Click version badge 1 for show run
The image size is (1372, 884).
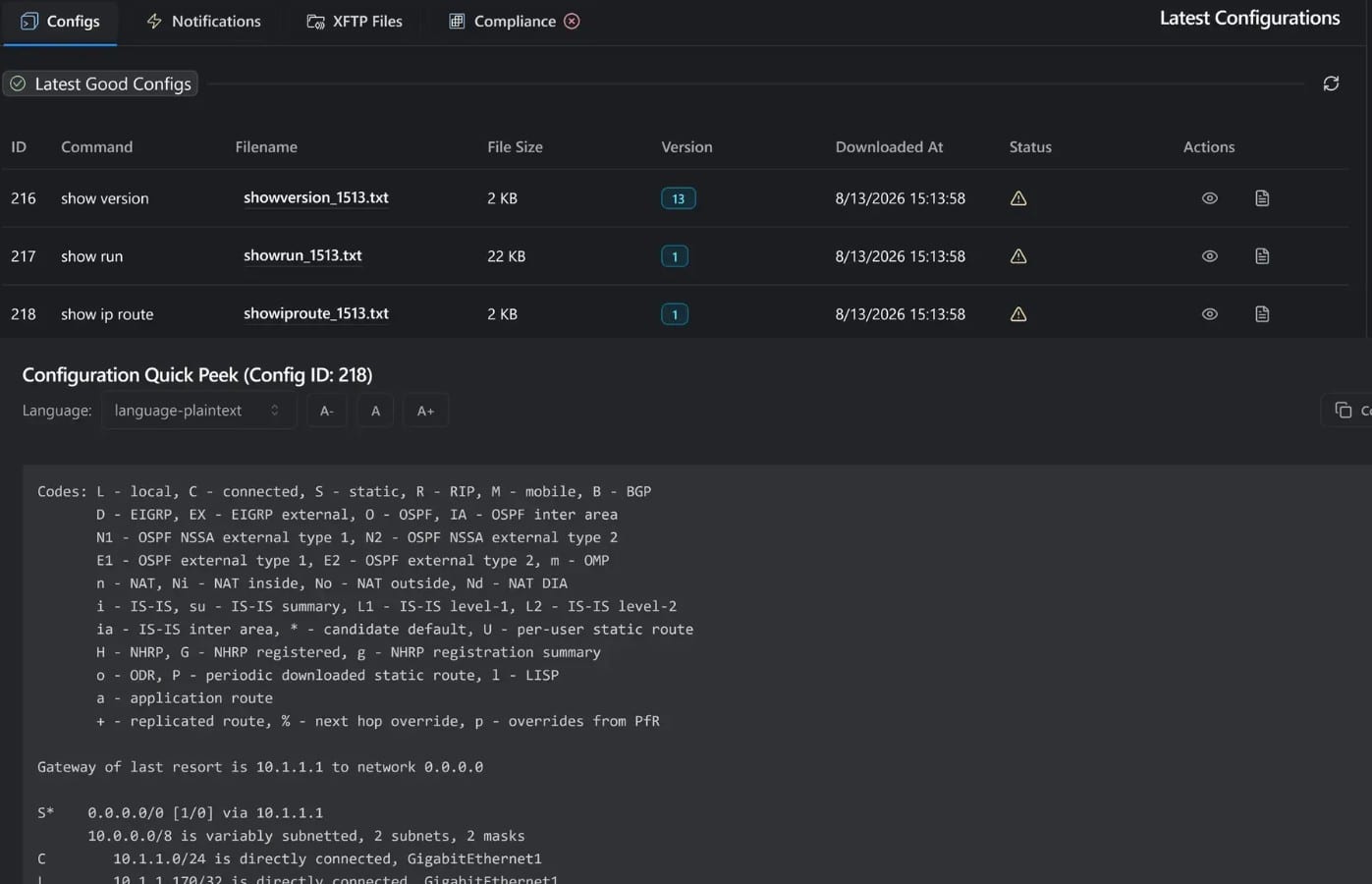(675, 256)
